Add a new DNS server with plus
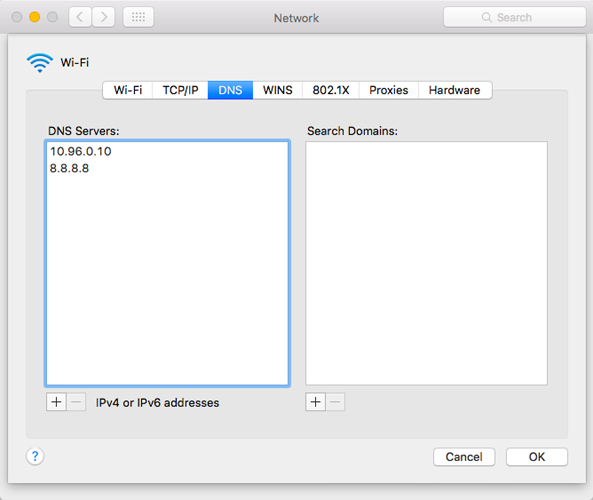The width and height of the screenshot is (593, 500). 56,402
